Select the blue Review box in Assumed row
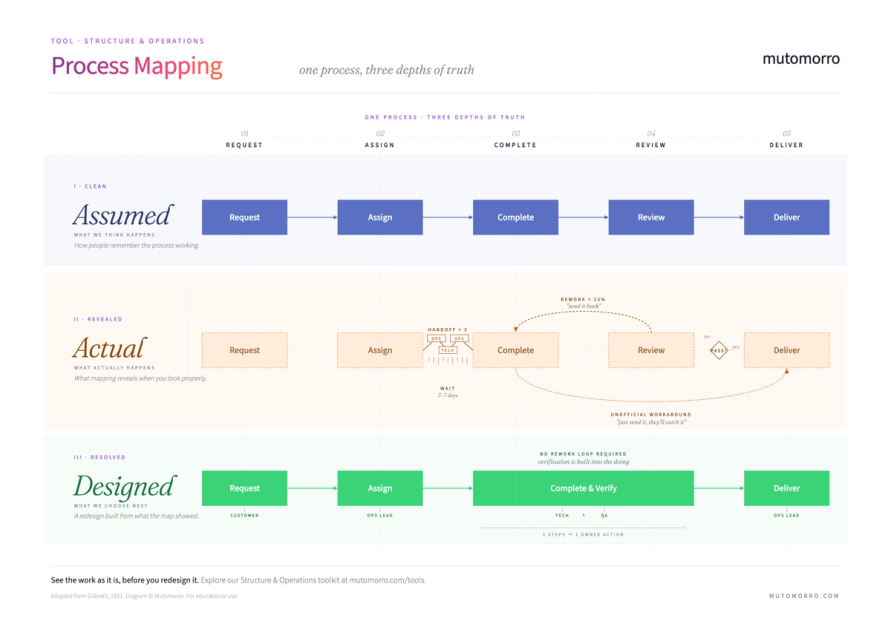This screenshot has width=891, height=630. pos(651,217)
